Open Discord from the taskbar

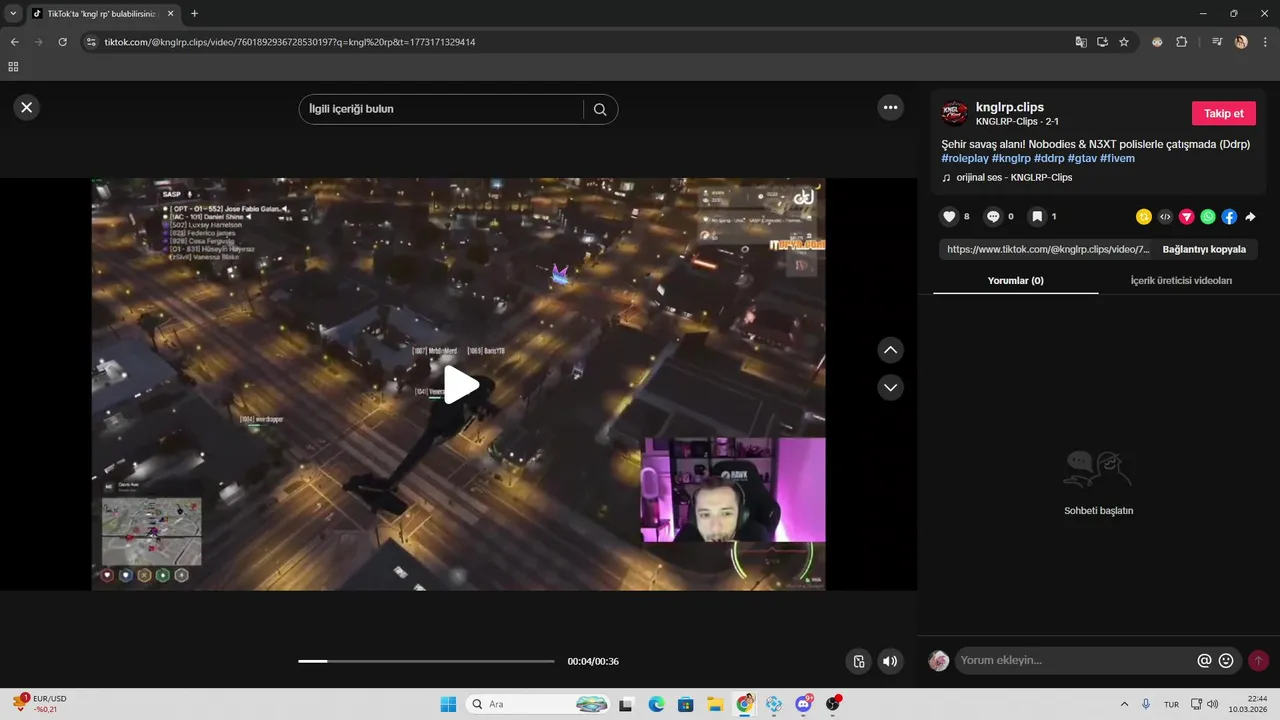point(803,704)
